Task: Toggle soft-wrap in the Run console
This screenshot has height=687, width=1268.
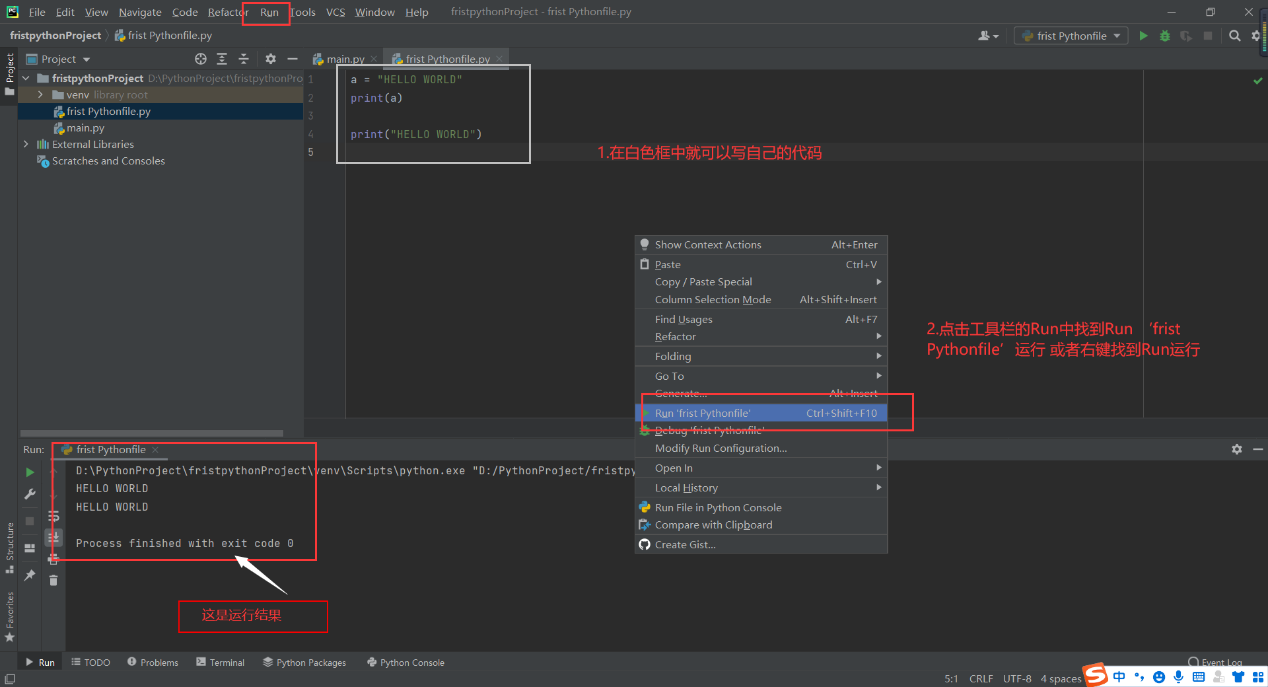Action: point(53,516)
